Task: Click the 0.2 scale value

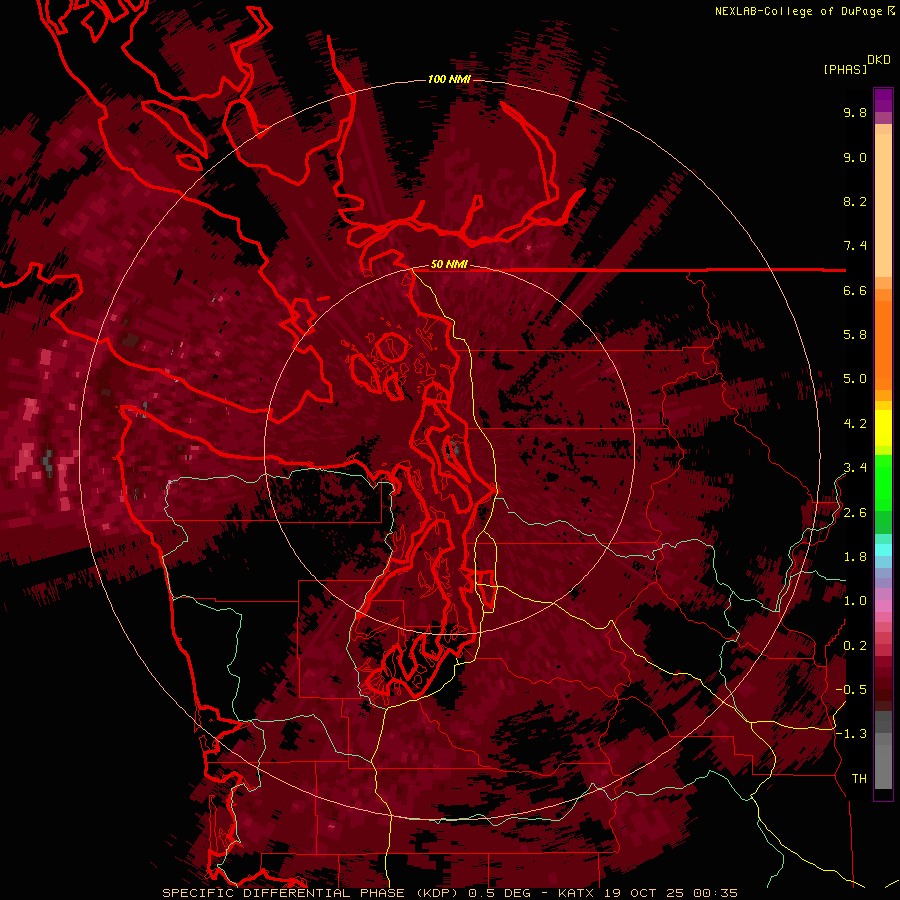Action: [x=855, y=646]
